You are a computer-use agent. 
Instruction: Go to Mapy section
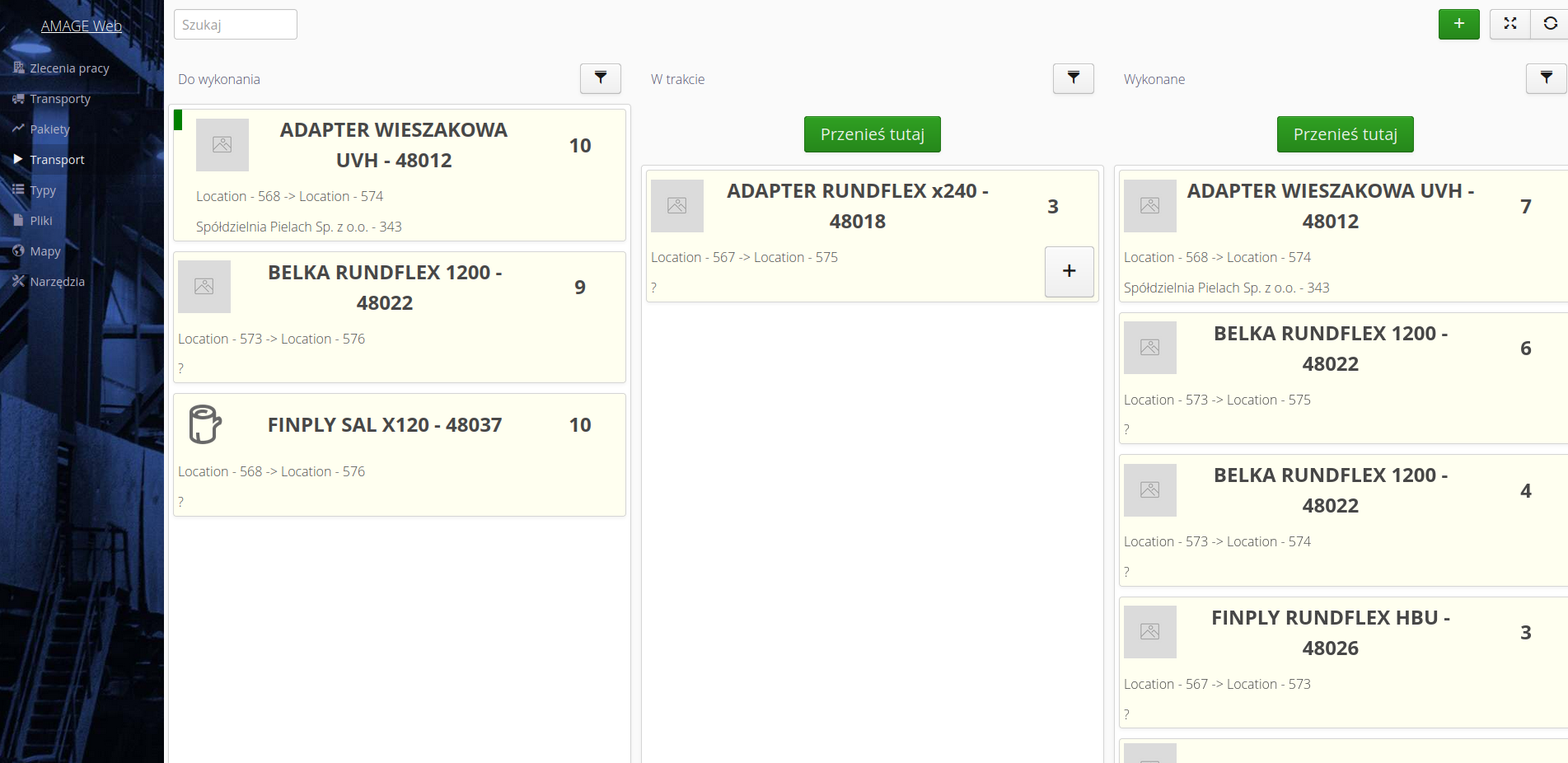(45, 251)
